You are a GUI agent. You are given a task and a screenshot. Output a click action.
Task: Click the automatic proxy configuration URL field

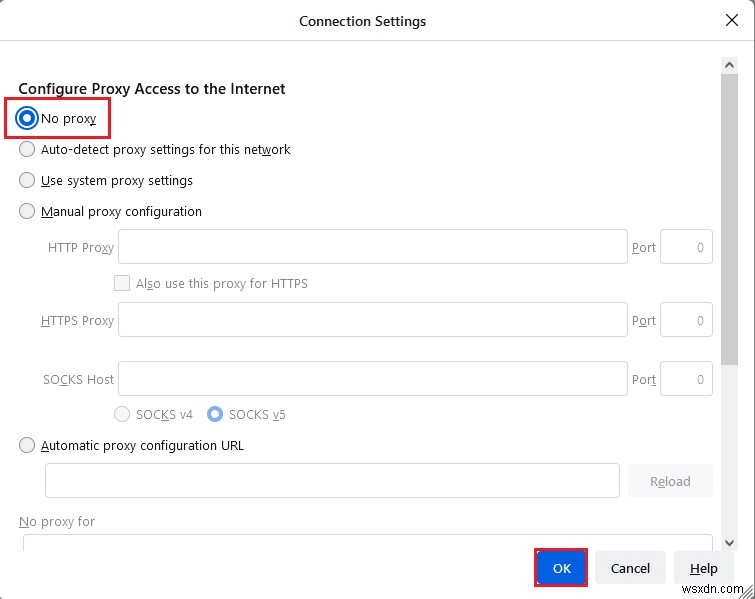(x=332, y=481)
